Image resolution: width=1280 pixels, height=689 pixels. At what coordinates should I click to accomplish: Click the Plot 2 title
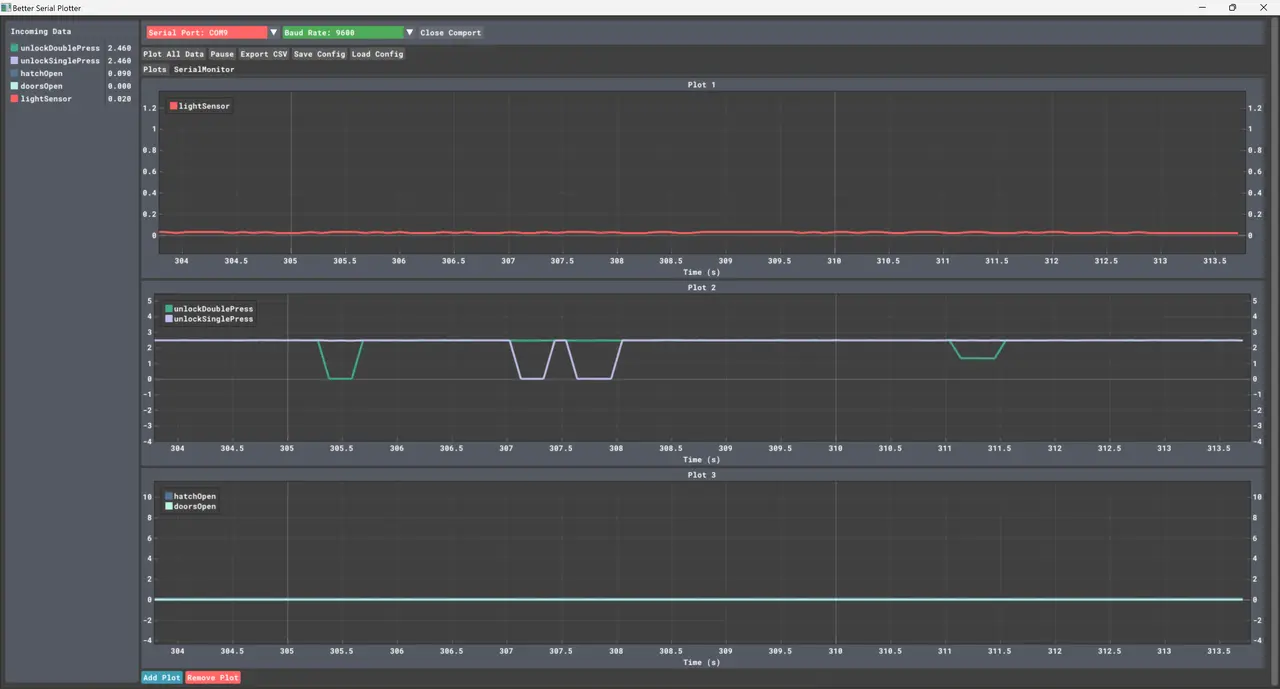coord(701,288)
